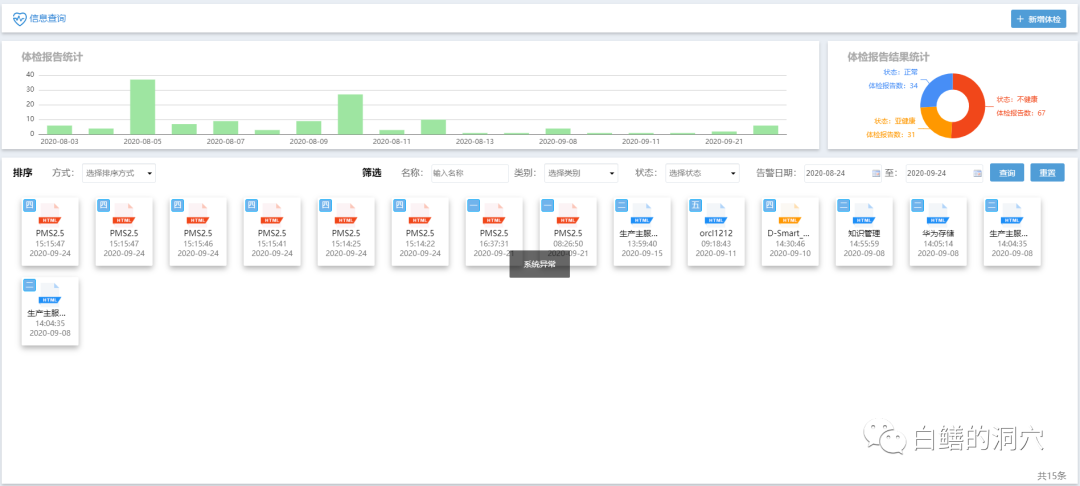Open the 选择类别 category dropdown

coord(581,173)
